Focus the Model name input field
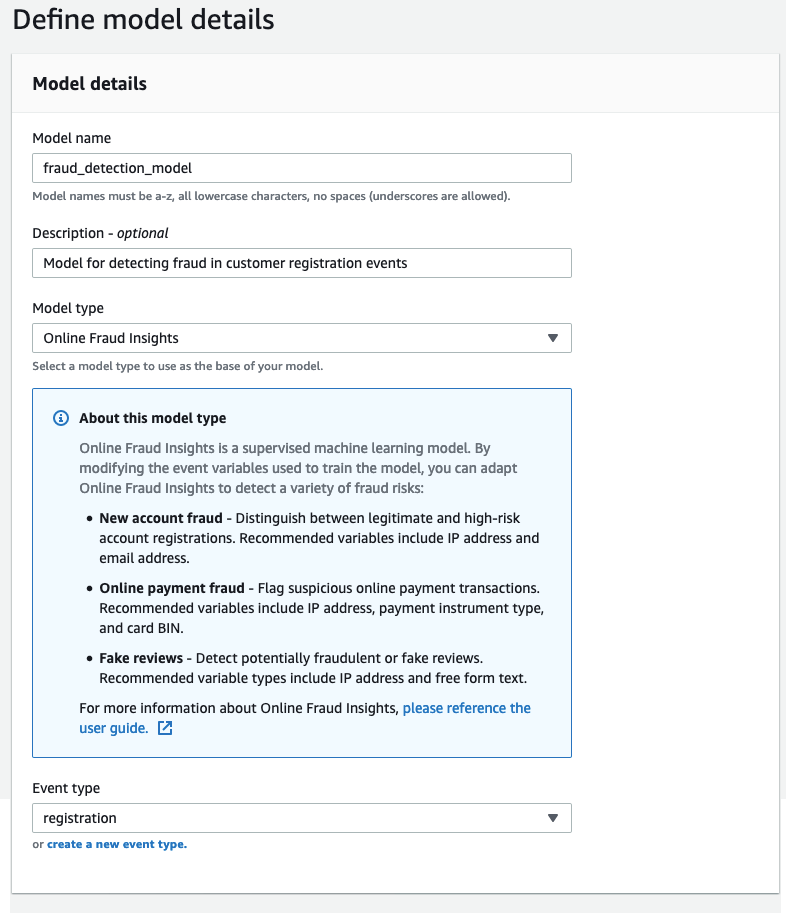The width and height of the screenshot is (786, 913). (x=301, y=168)
